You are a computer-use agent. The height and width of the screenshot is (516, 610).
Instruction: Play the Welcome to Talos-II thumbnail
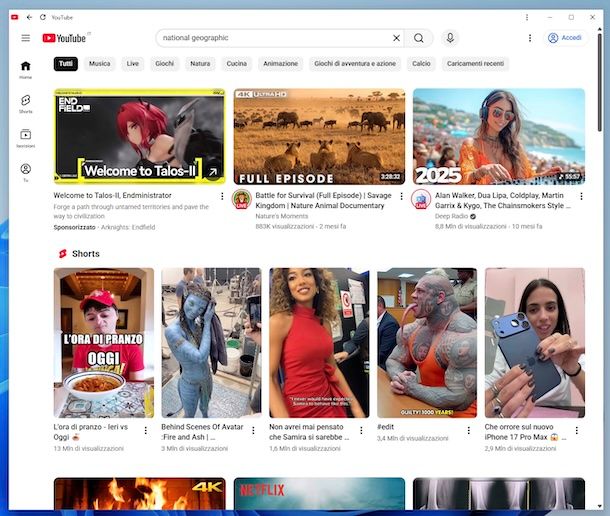coord(139,136)
